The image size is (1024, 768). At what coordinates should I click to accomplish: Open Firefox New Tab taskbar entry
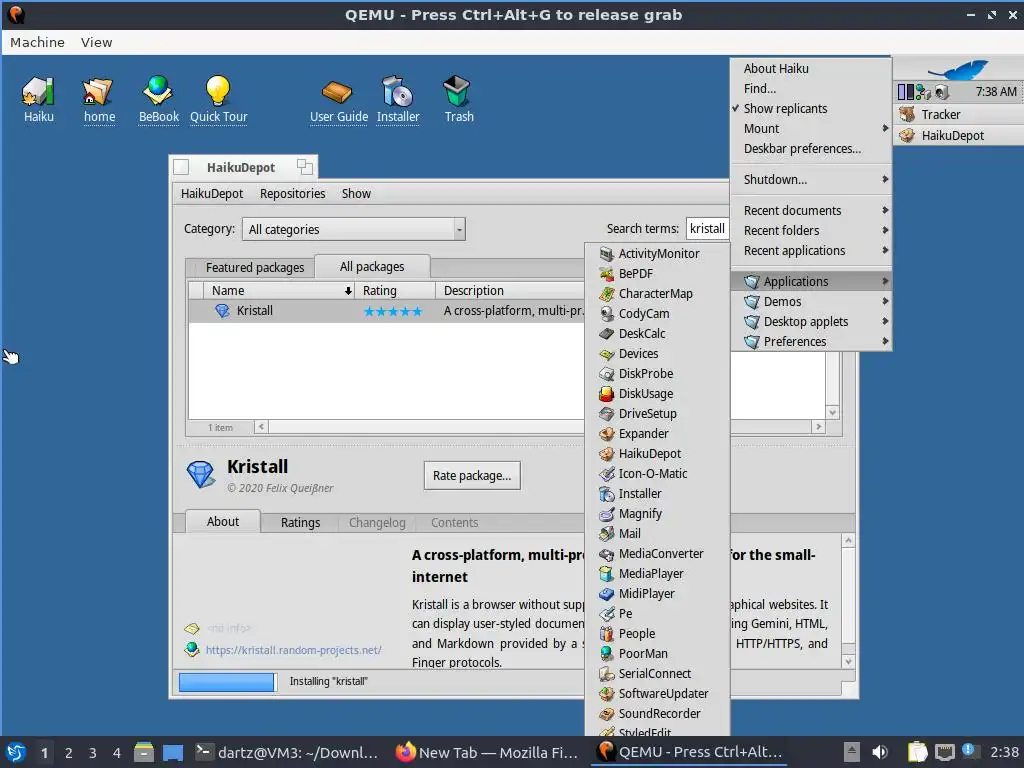(x=487, y=753)
